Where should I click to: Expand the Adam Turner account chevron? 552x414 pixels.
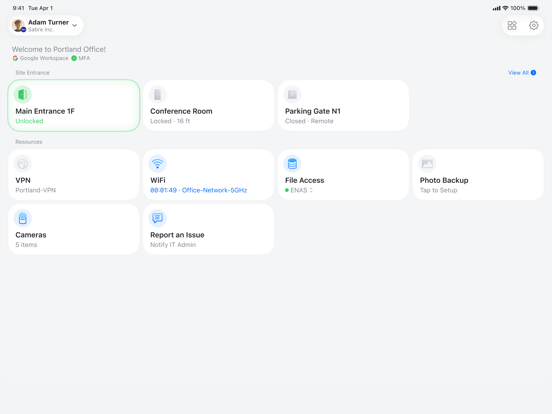[75, 25]
